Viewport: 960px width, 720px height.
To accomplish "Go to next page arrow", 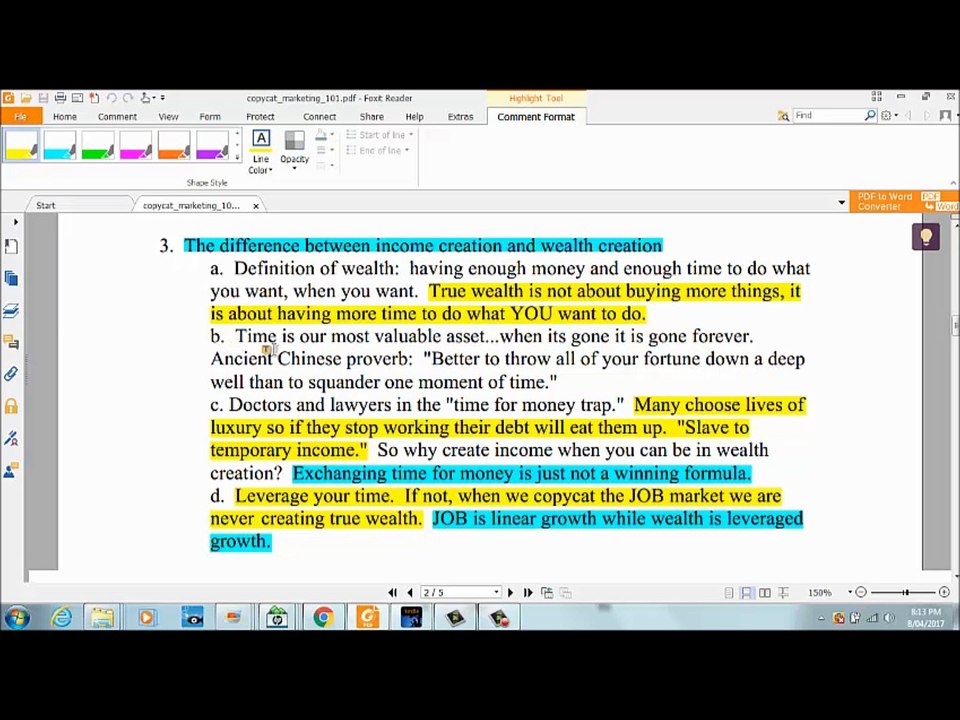I will click(x=510, y=592).
